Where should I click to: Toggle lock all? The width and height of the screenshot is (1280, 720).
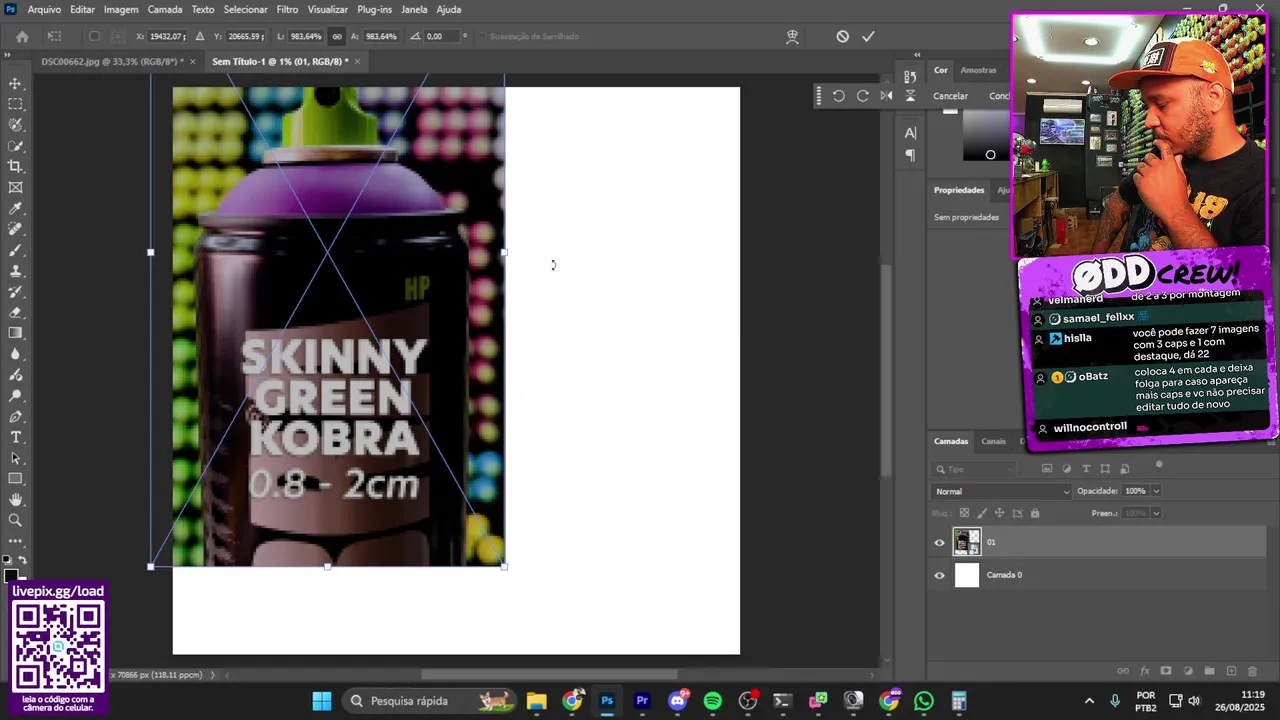click(x=1035, y=513)
